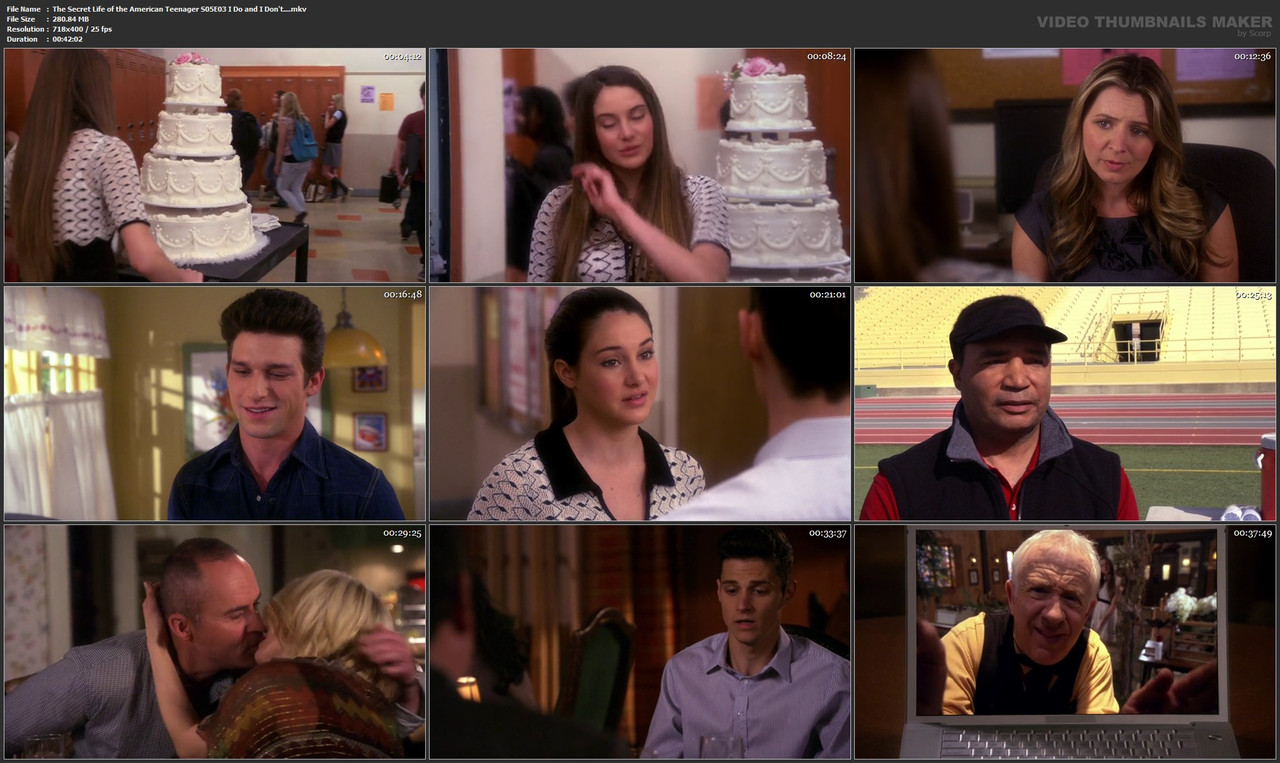Open the stadium thumbnail stamped 00:25:13
The height and width of the screenshot is (763, 1280).
(1065, 403)
